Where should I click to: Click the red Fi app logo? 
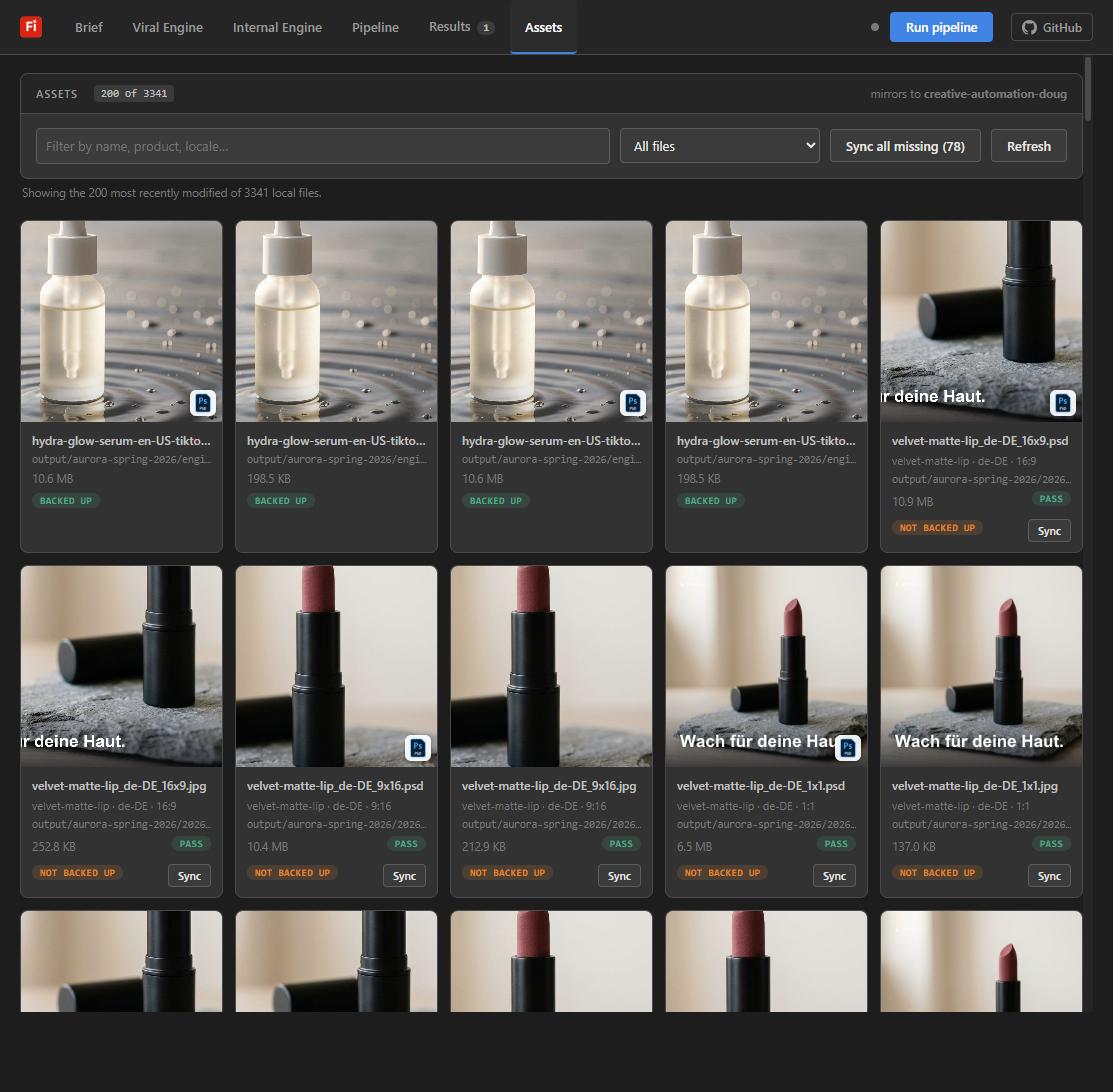(31, 27)
